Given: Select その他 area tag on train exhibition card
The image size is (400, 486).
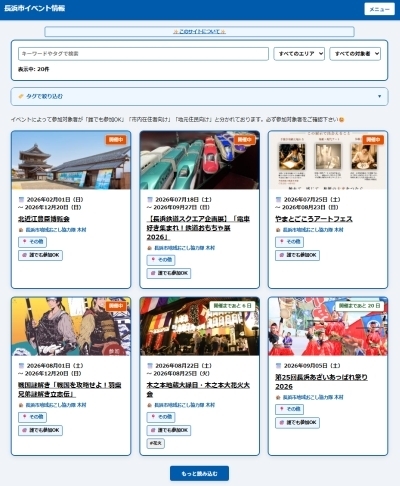Looking at the screenshot, I should (x=161, y=260).
